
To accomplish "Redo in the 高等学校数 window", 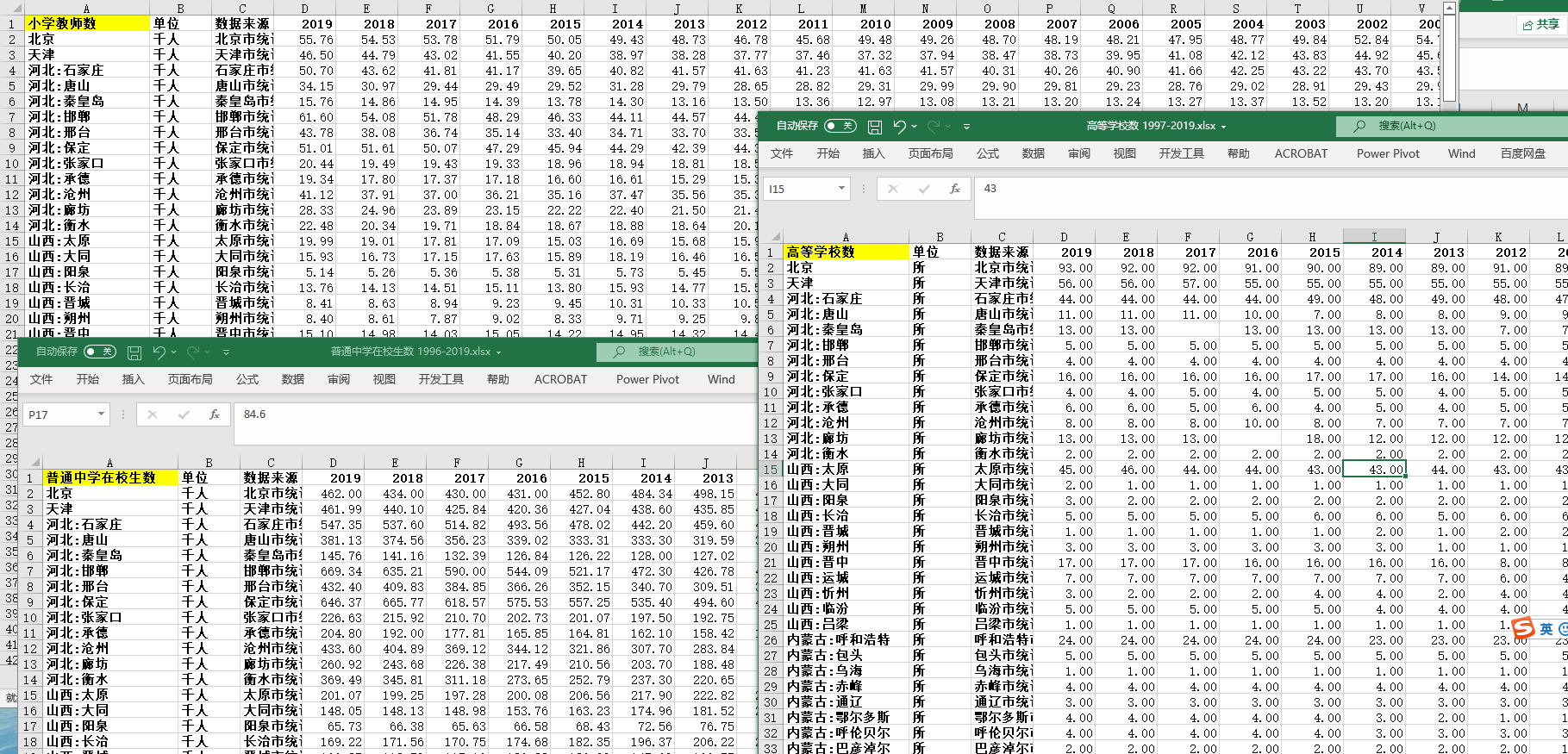I will point(934,127).
